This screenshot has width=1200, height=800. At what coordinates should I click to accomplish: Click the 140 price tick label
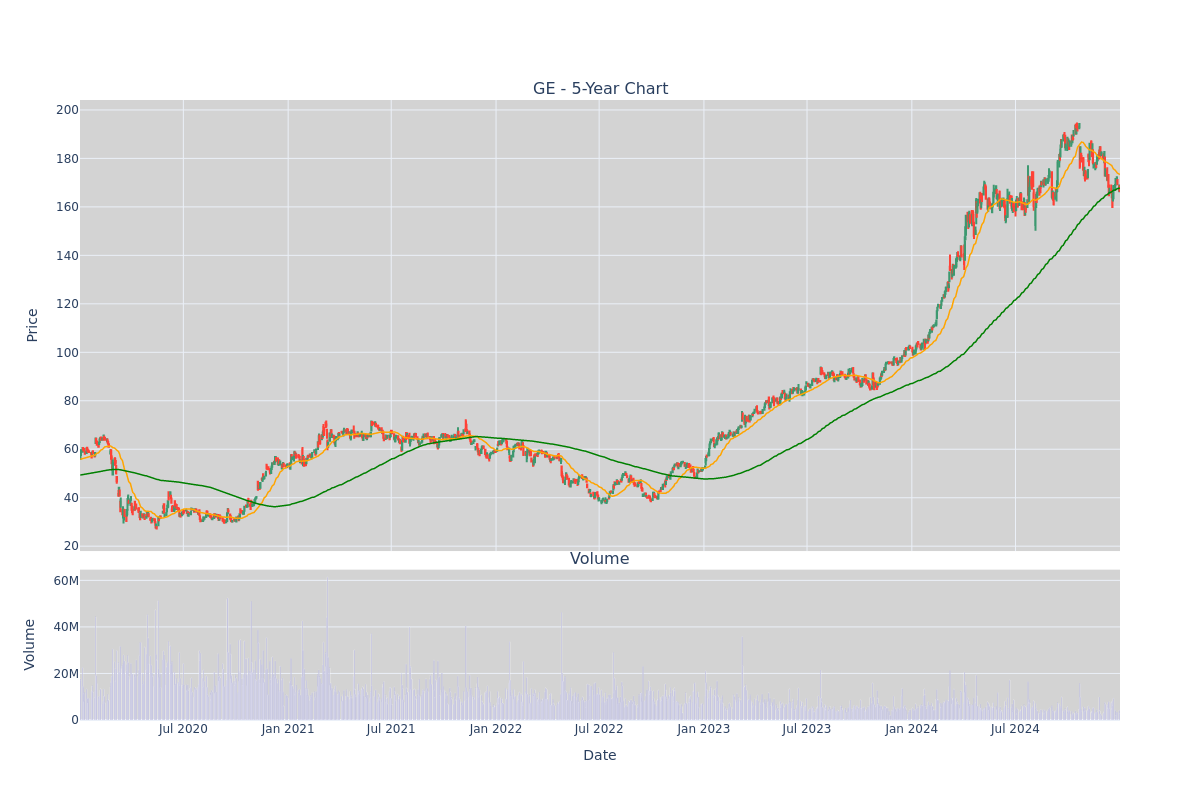(x=67, y=256)
